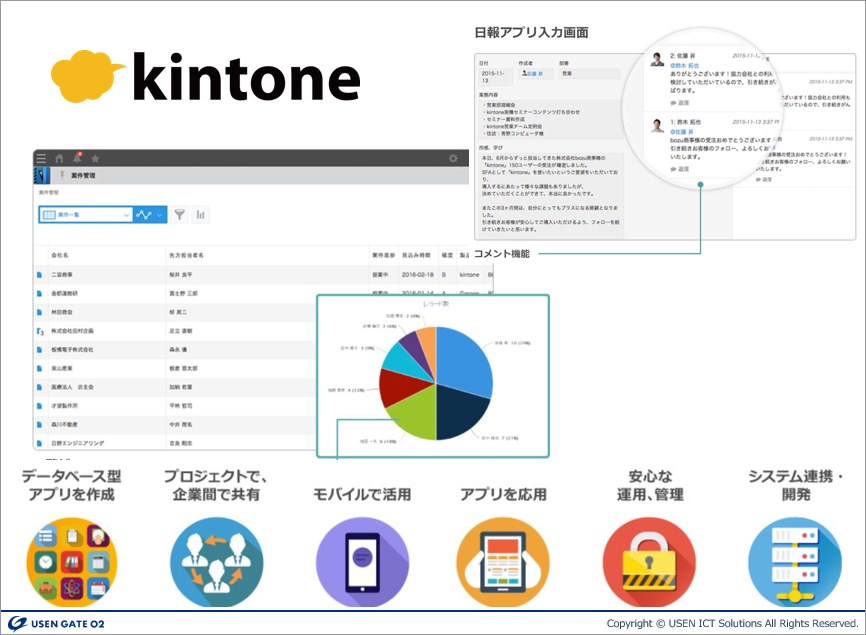Open record detail icon for 日野エンジニアリング row

pos(39,443)
